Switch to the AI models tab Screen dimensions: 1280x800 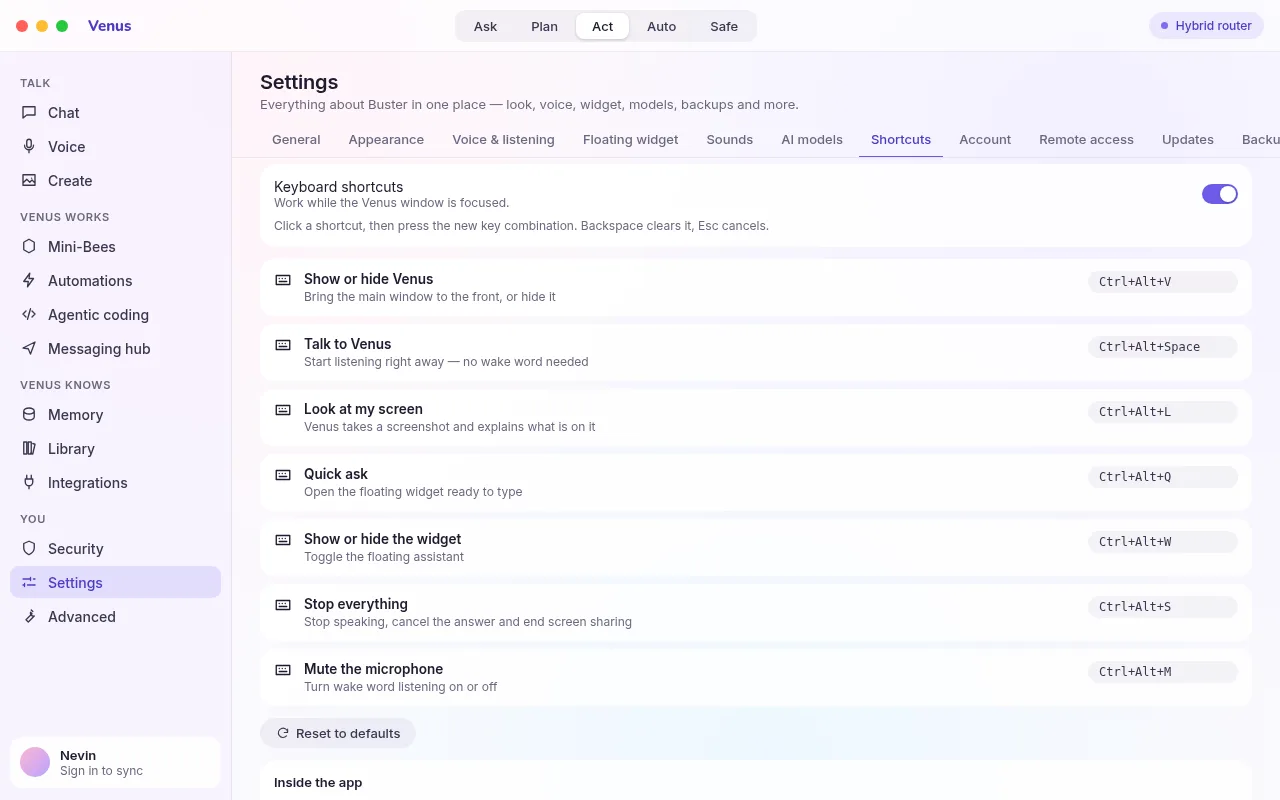[812, 140]
